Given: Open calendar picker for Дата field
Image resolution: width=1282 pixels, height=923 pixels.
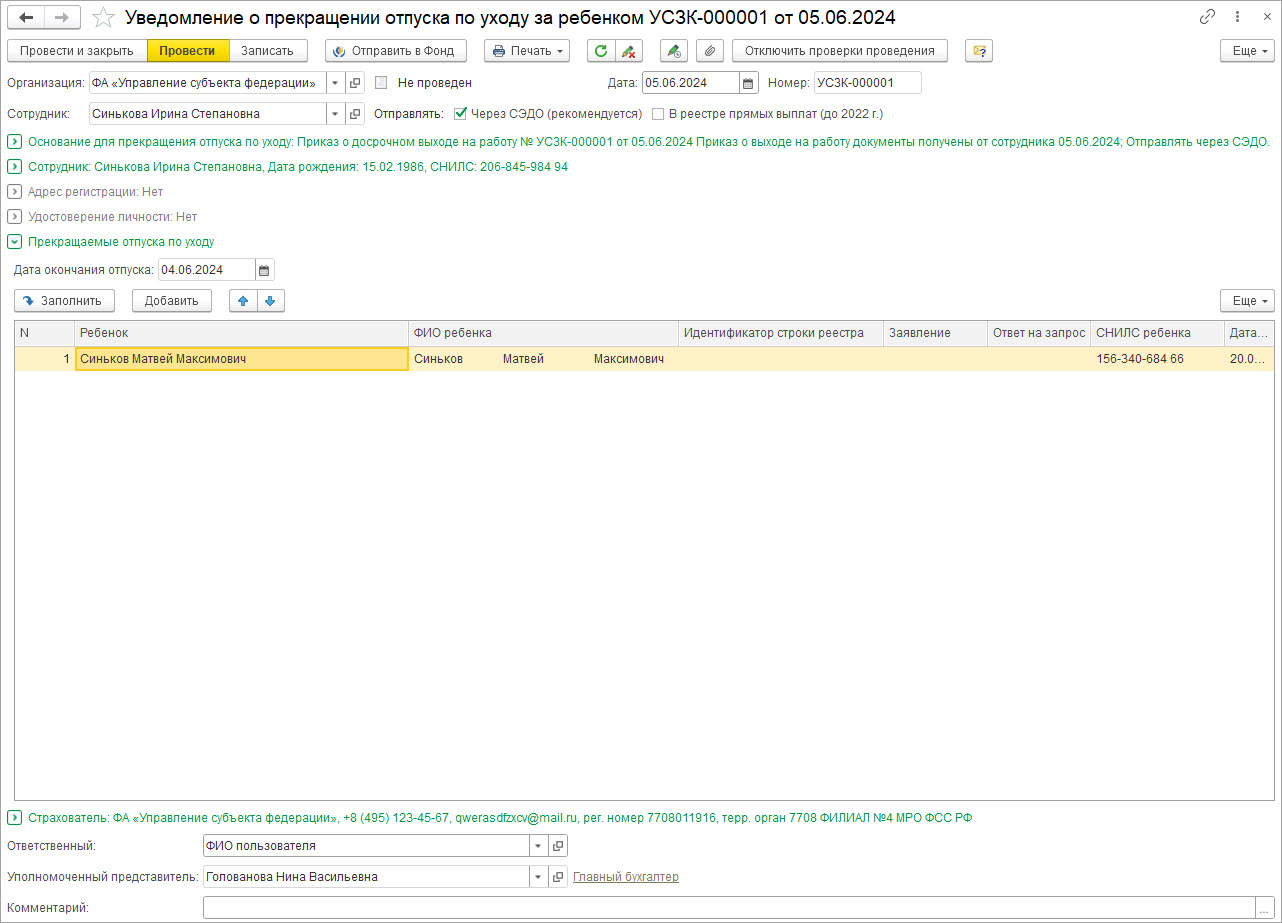Looking at the screenshot, I should click(x=749, y=83).
